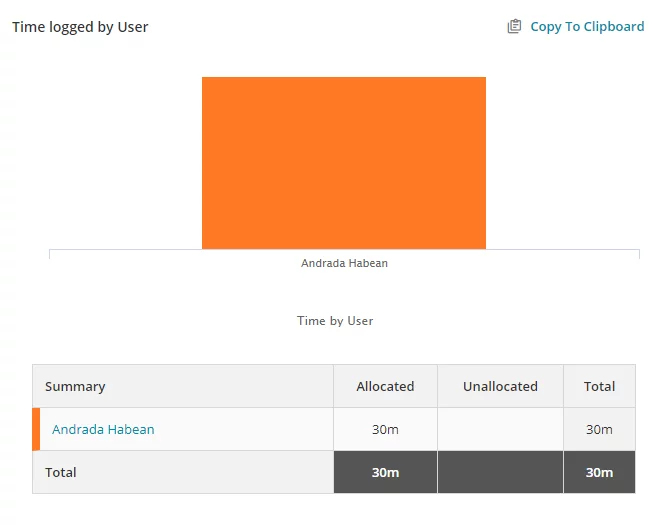Screen dimensions: 669x525
Task: Select the Unallocated column header
Action: [x=500, y=386]
